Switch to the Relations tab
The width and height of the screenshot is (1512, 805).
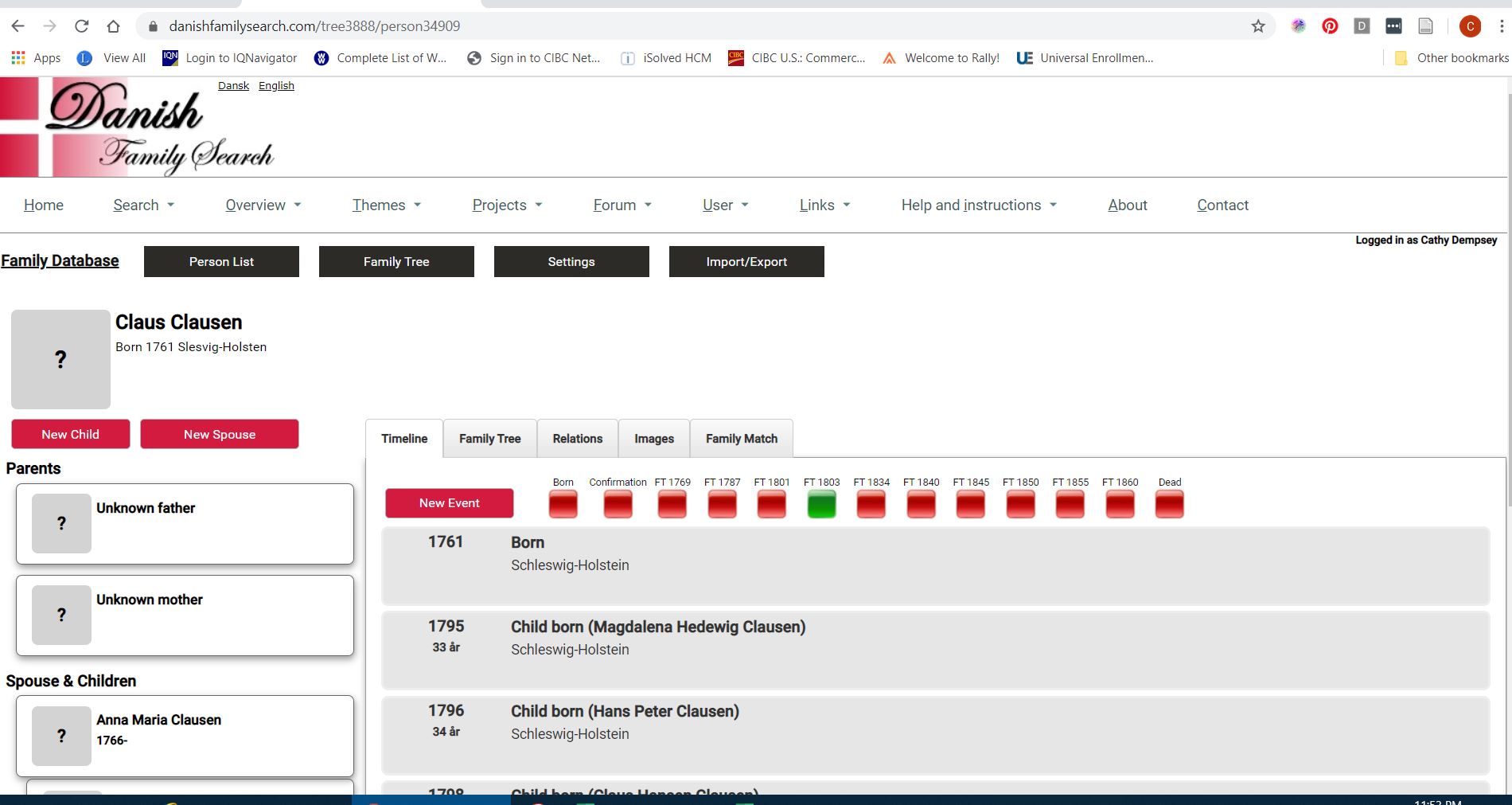pos(577,439)
